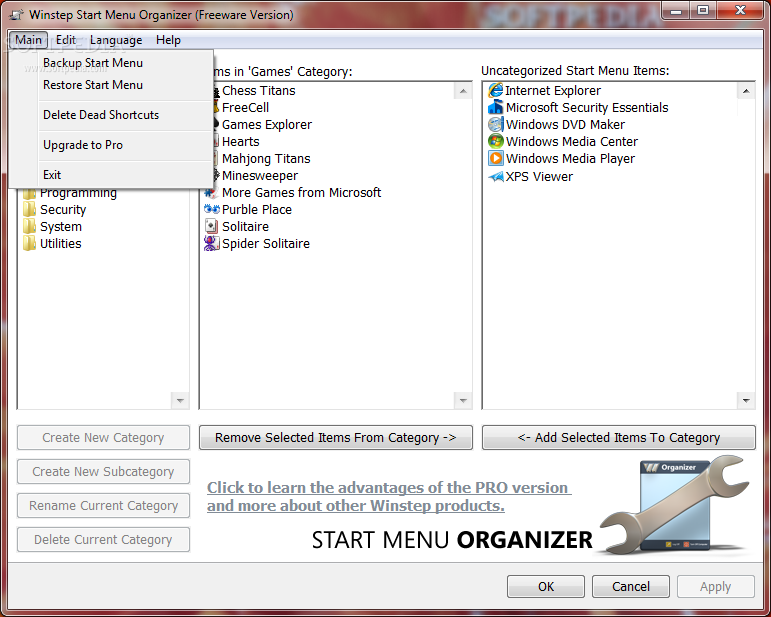Click scroll down arrow in categories list
This screenshot has width=771, height=617.
[180, 400]
